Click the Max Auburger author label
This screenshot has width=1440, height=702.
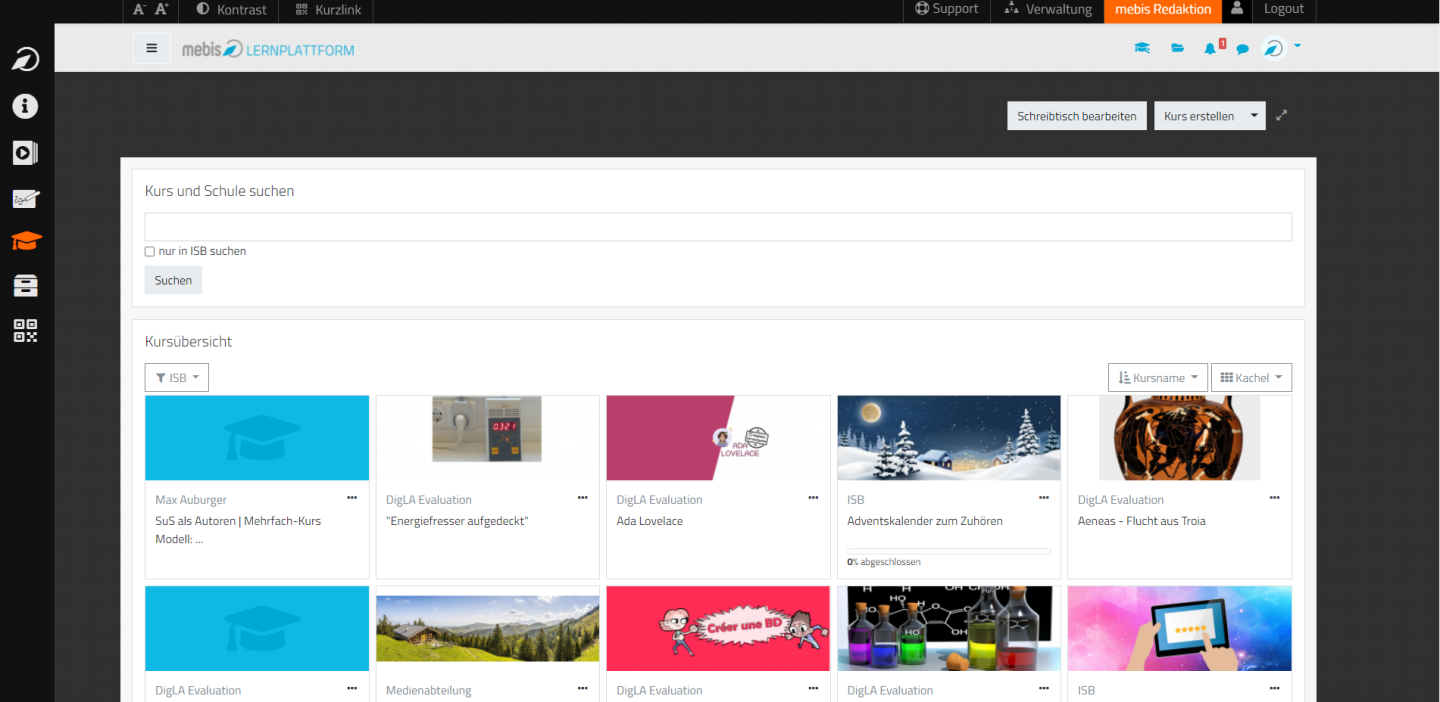[191, 500]
